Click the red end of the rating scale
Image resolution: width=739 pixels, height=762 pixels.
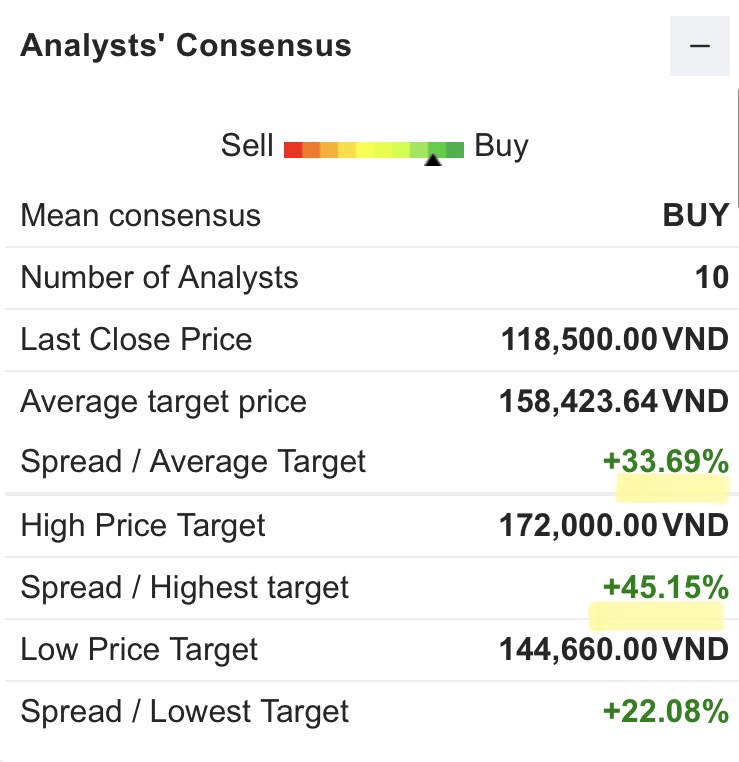click(293, 150)
